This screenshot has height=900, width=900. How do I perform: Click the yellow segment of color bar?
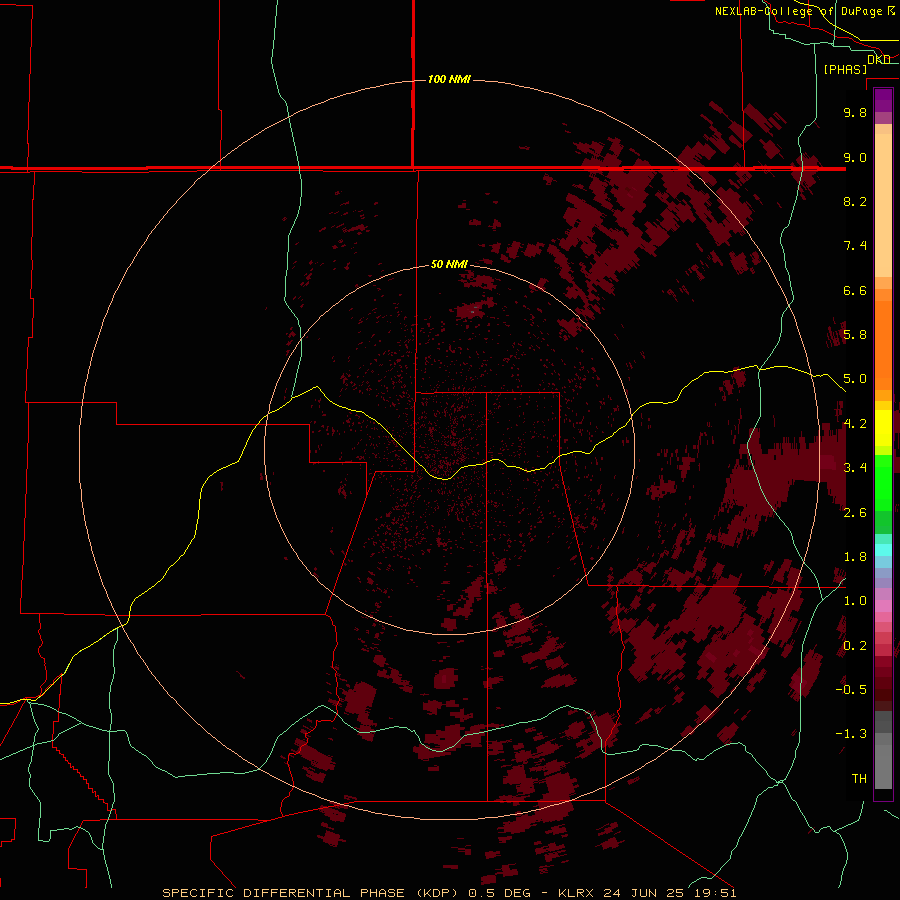pyautogui.click(x=883, y=428)
